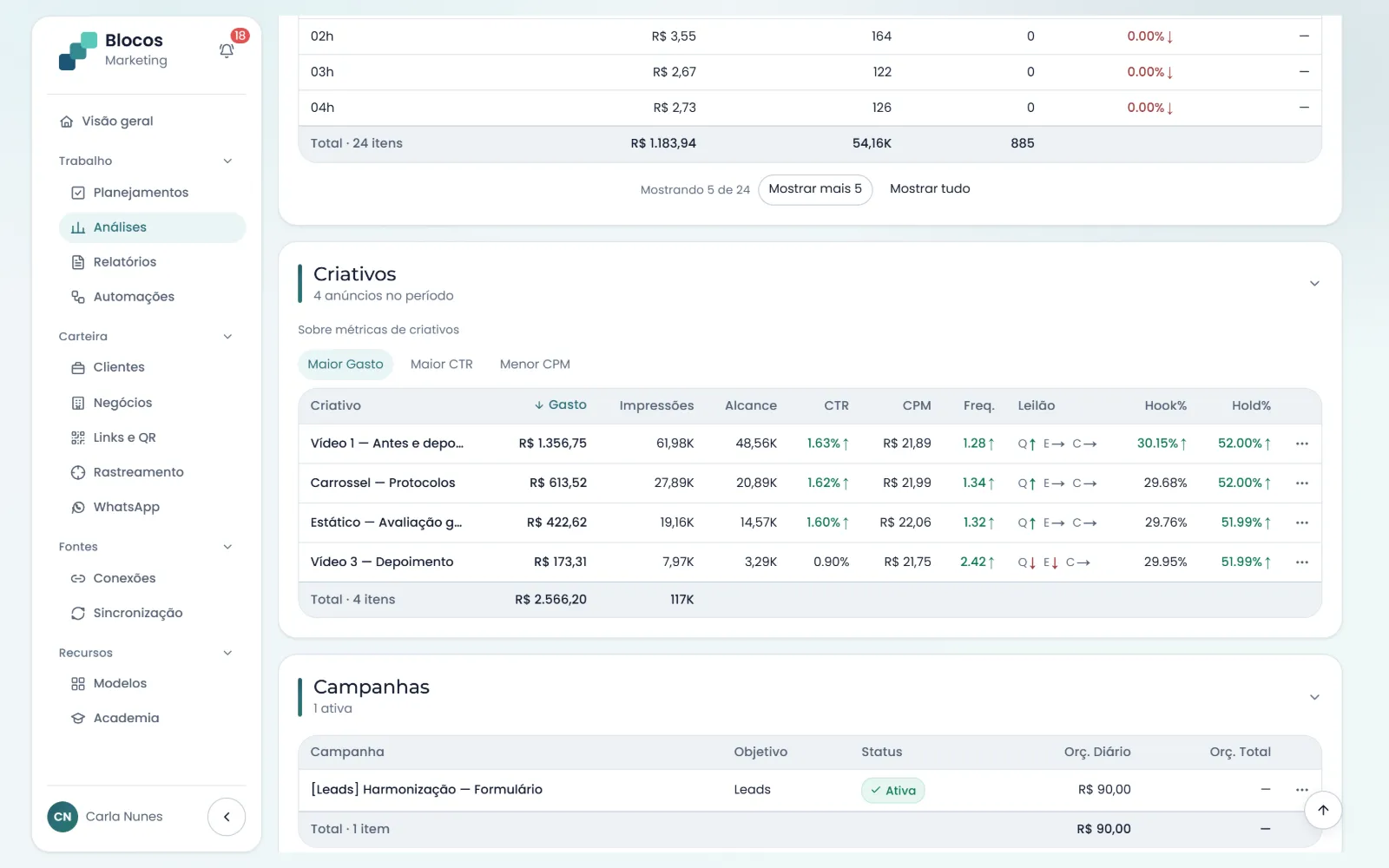Collapse sidebar with the left-arrow button
This screenshot has width=1389, height=868.
coord(227,817)
